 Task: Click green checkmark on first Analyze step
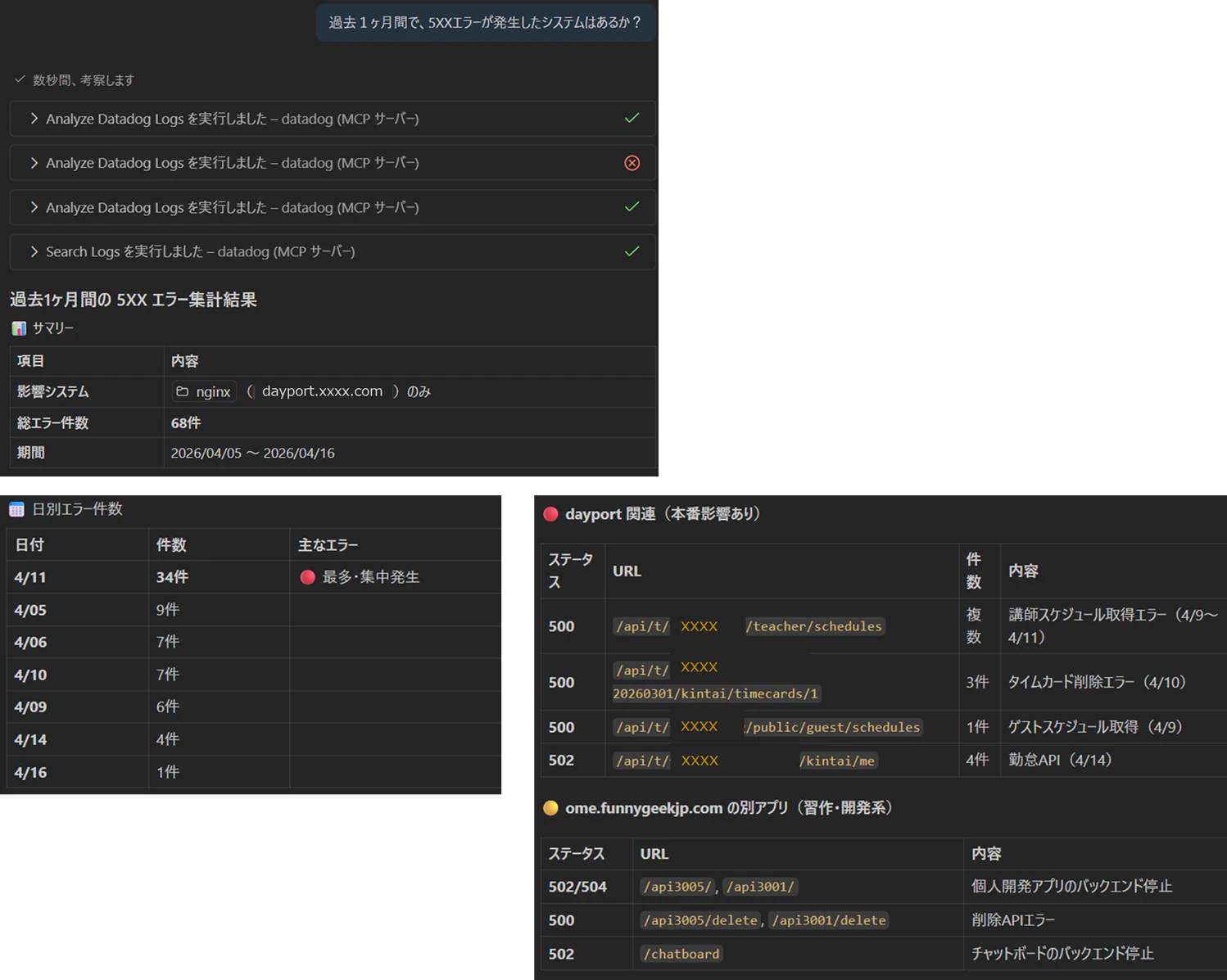(x=632, y=118)
